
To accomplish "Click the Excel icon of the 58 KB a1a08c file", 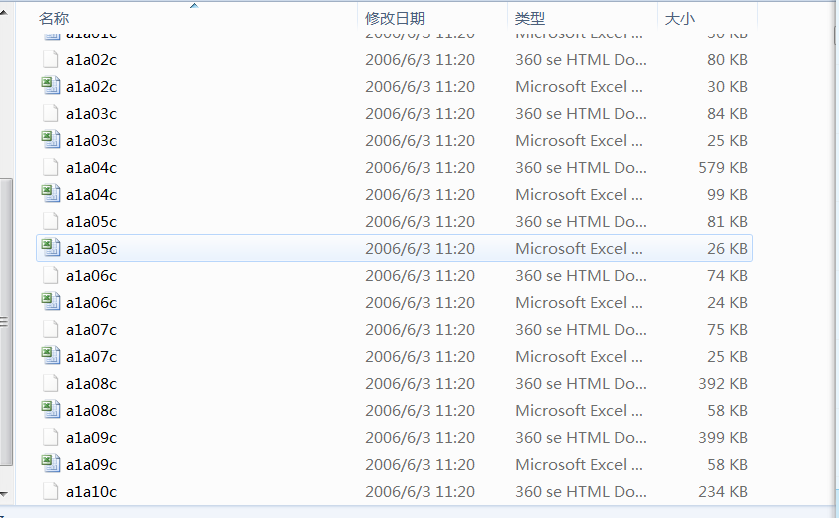I will [x=50, y=410].
